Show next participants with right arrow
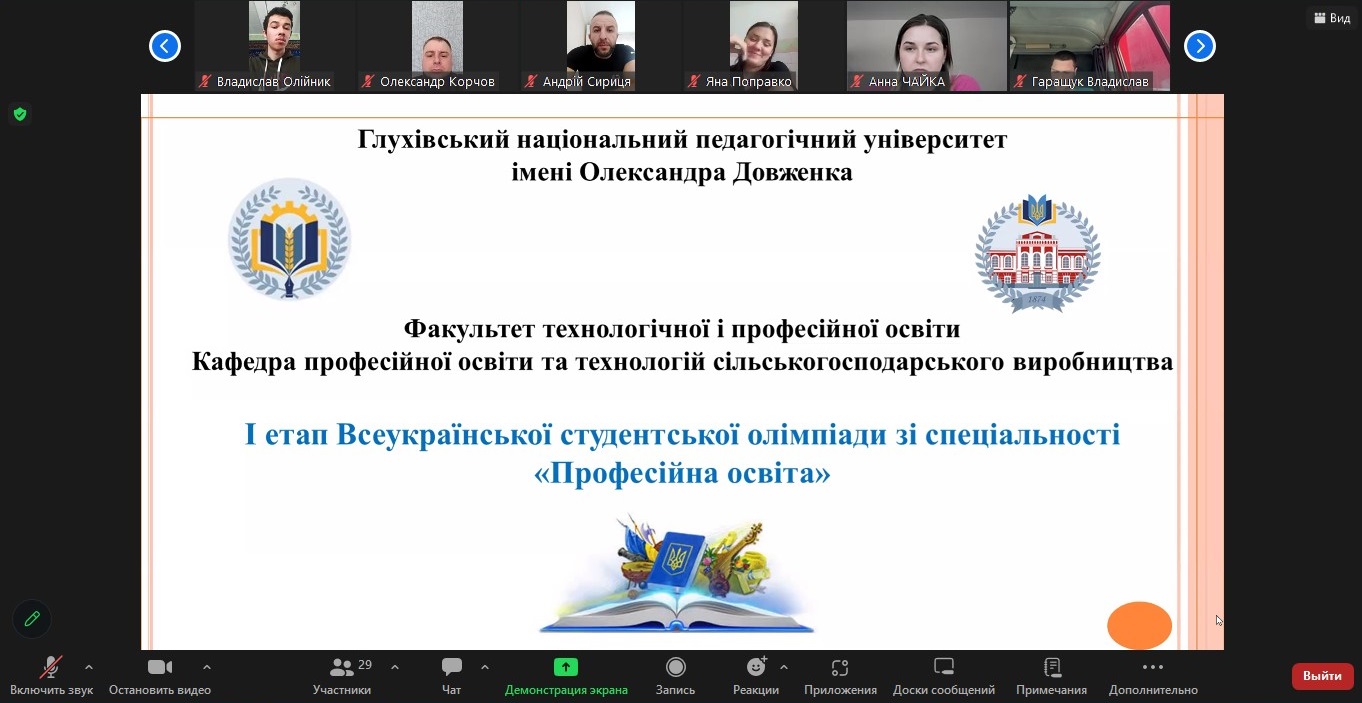The width and height of the screenshot is (1362, 703). 1199,46
